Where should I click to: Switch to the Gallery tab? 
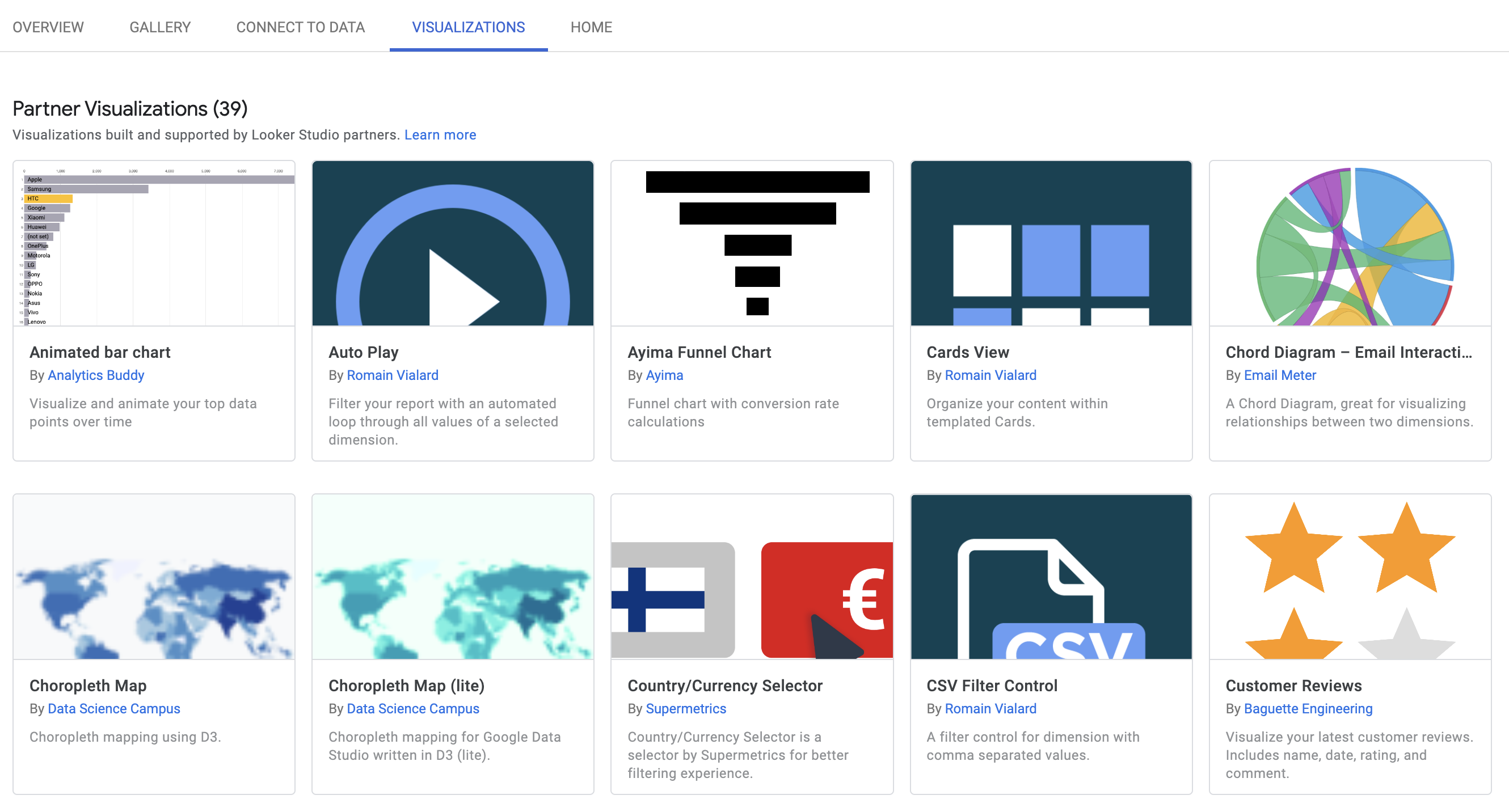[160, 27]
